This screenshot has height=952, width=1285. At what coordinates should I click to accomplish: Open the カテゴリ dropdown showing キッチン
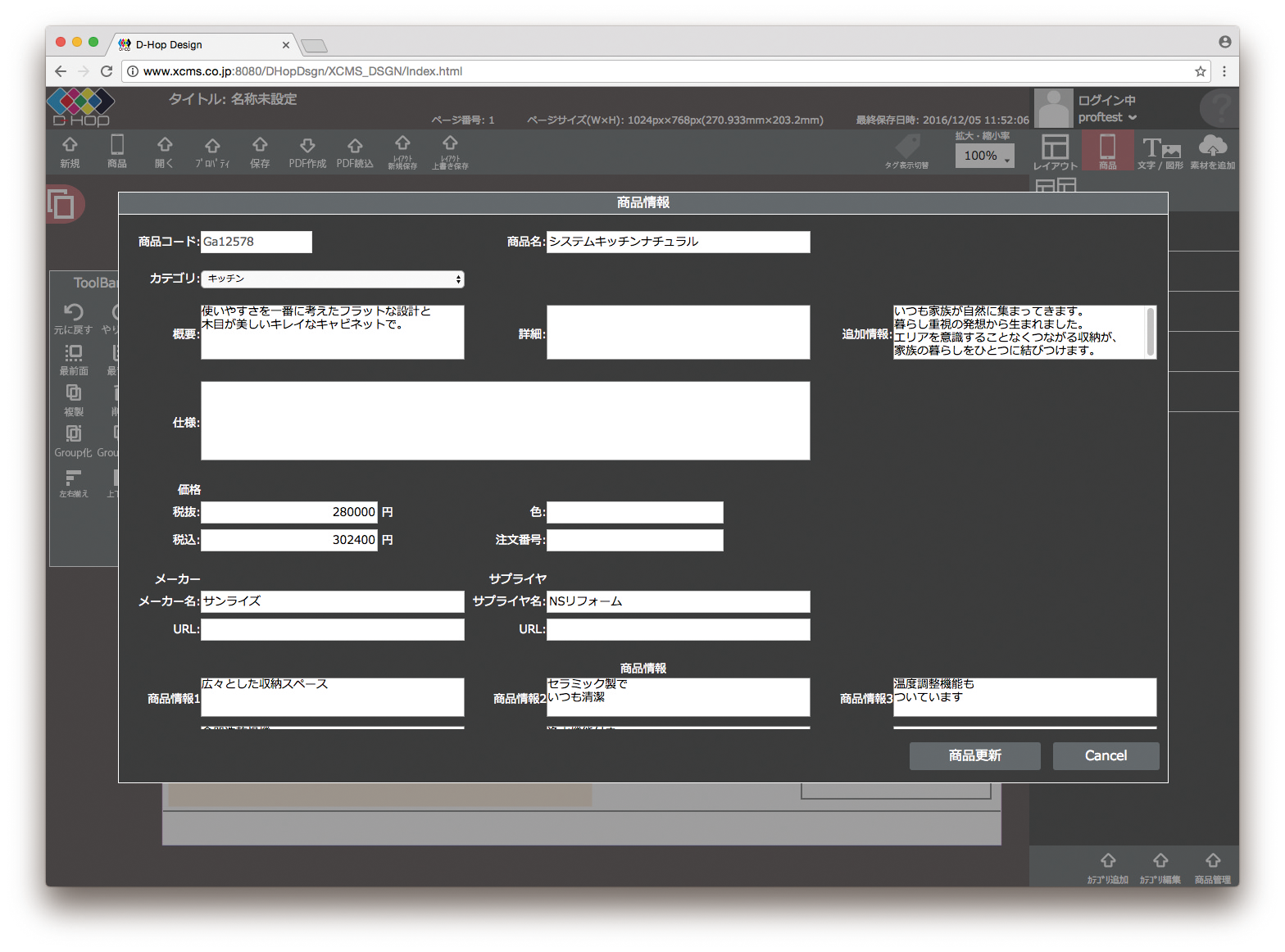[333, 279]
